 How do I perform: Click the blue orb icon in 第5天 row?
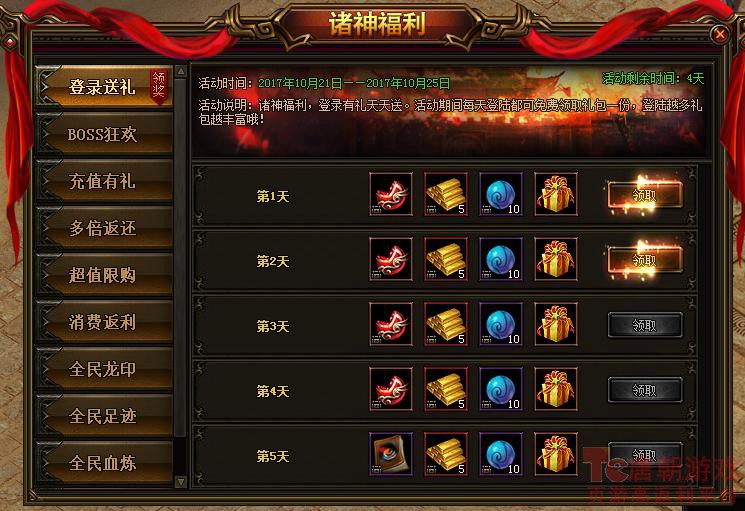(501, 454)
